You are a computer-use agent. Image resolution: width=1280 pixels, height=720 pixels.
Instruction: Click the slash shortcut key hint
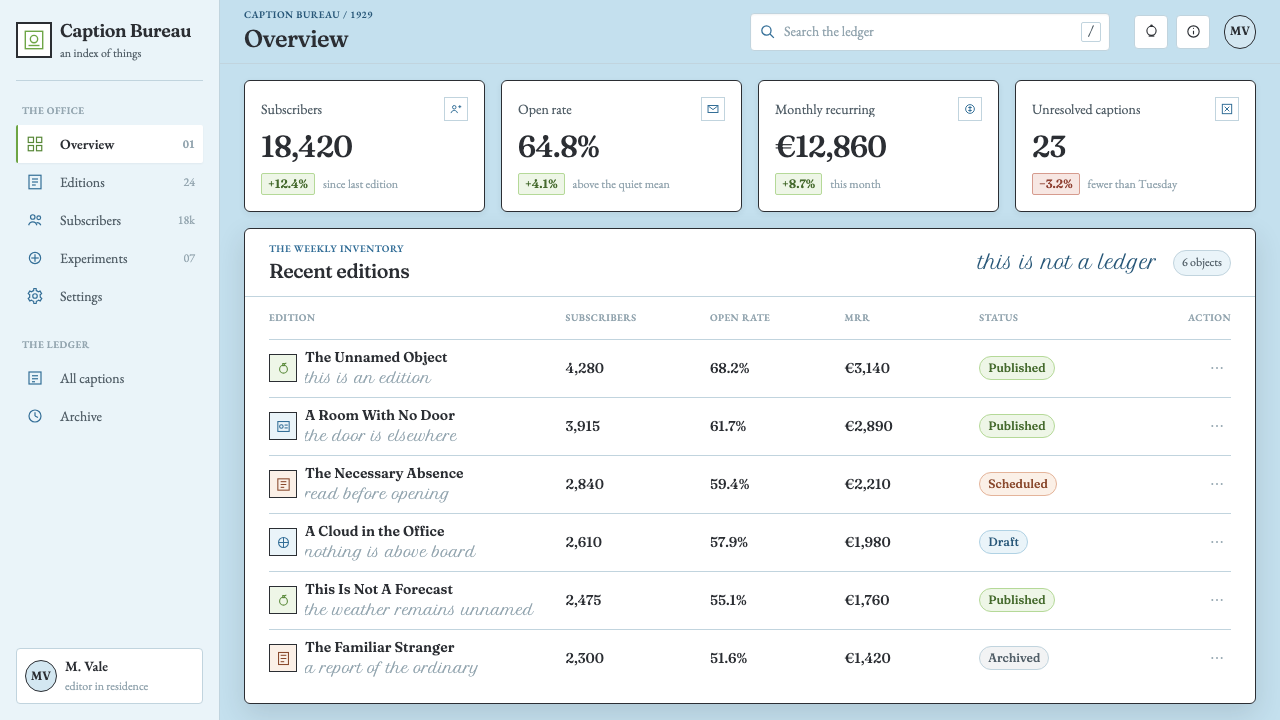tap(1091, 32)
